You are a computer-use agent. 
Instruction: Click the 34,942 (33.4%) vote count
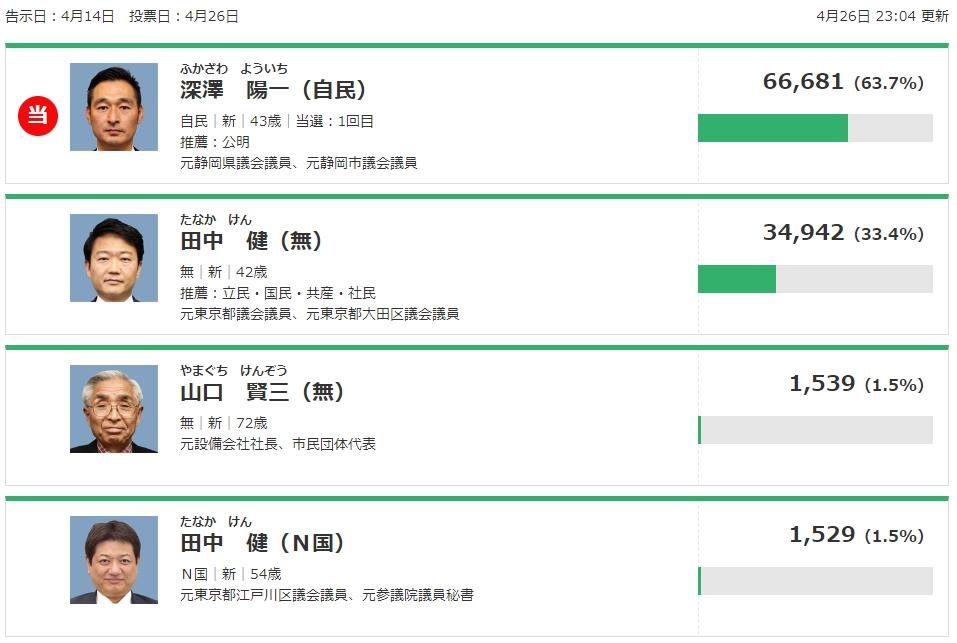pyautogui.click(x=843, y=232)
